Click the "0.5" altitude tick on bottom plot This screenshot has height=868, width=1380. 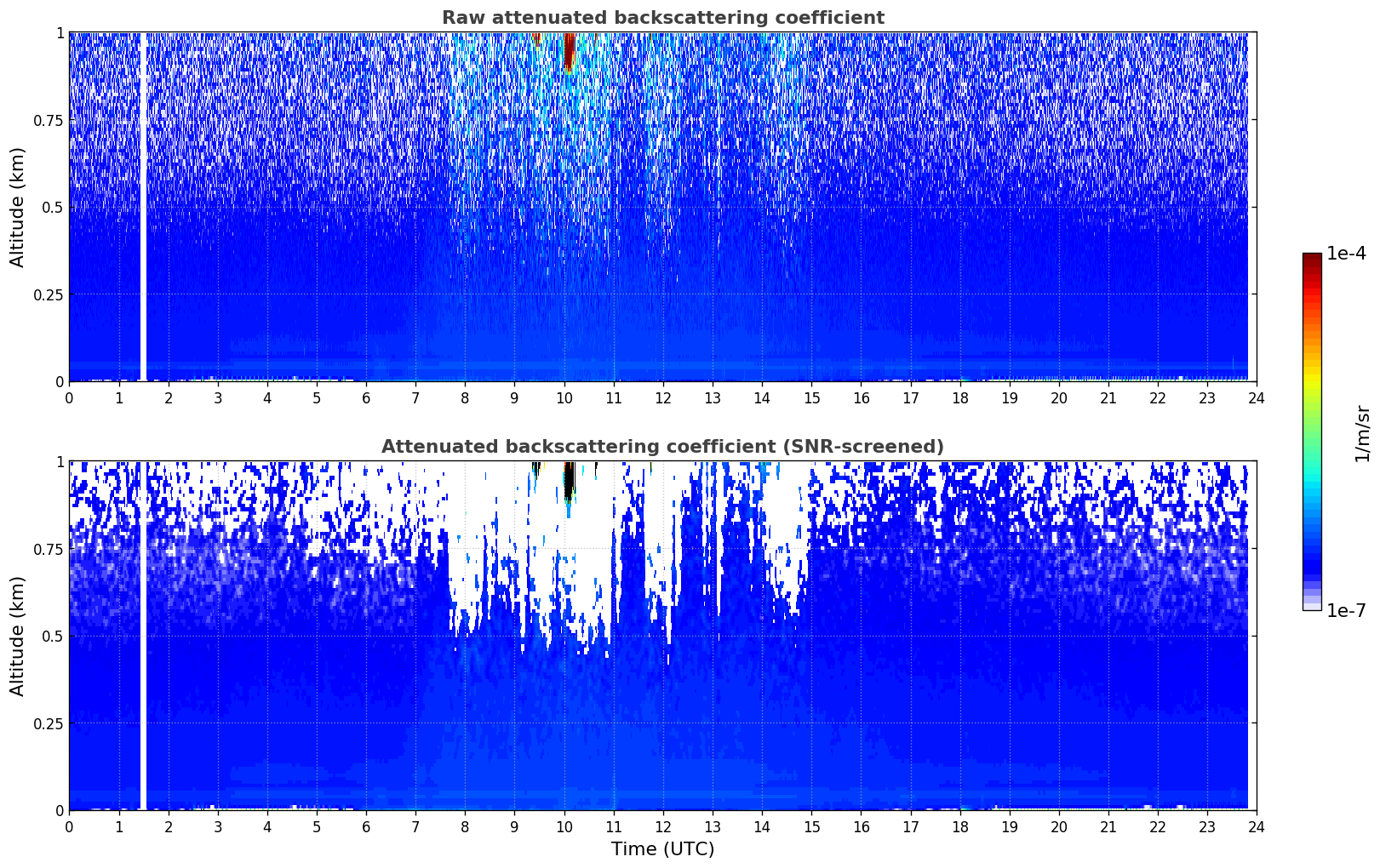(x=53, y=636)
